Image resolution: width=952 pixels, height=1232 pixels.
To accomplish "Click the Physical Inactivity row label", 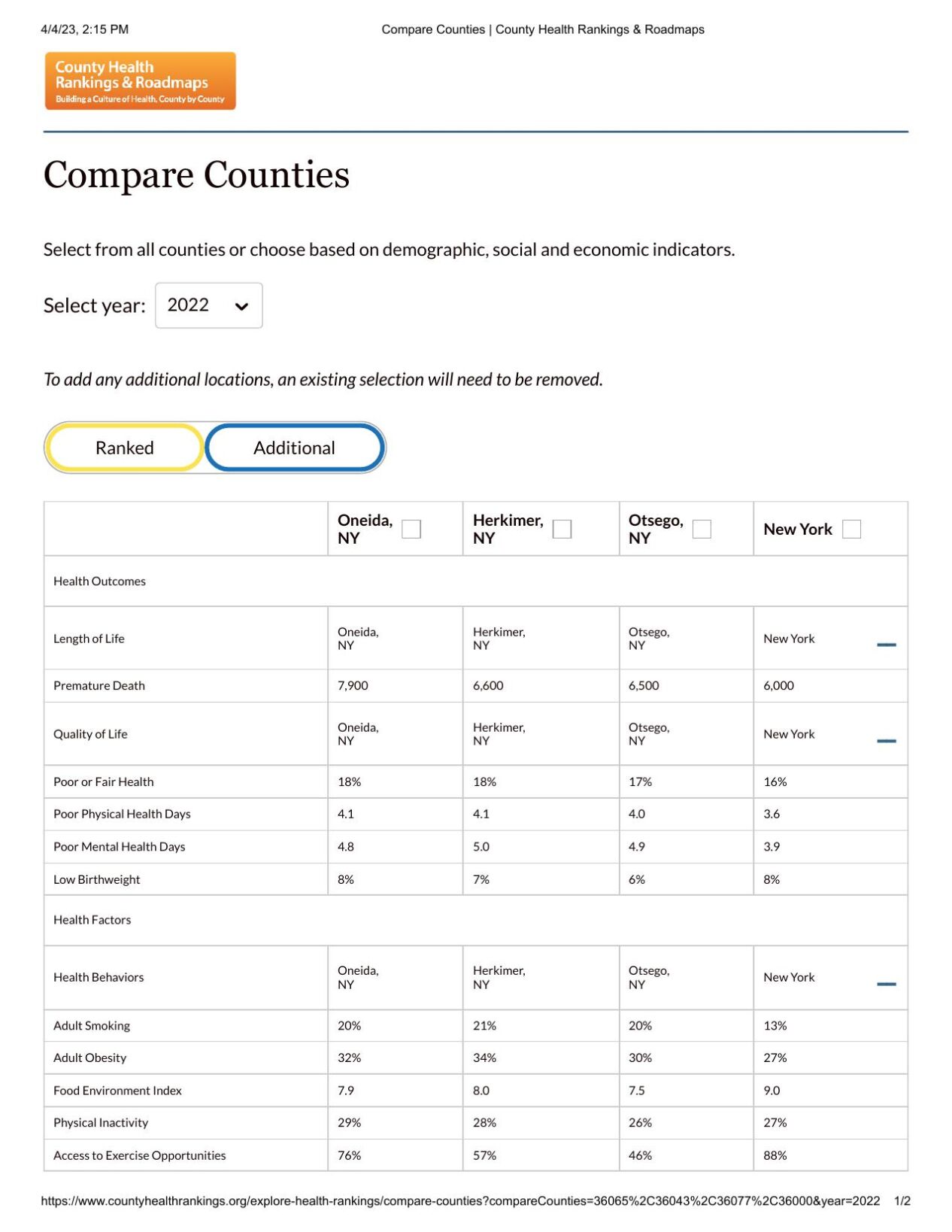I will click(x=101, y=1122).
